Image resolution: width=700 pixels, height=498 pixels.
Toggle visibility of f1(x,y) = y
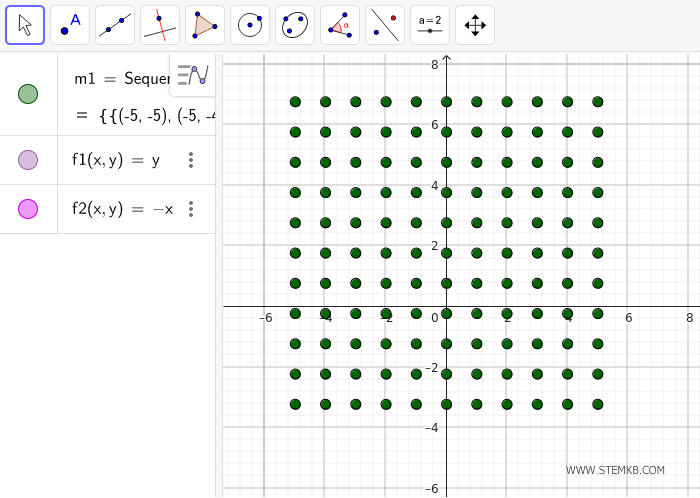[x=28, y=160]
